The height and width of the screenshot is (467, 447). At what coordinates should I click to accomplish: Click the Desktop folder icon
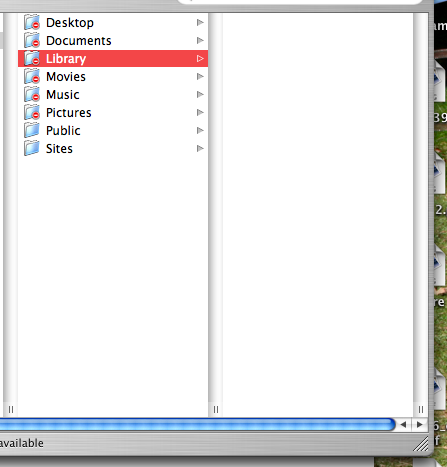click(x=32, y=22)
